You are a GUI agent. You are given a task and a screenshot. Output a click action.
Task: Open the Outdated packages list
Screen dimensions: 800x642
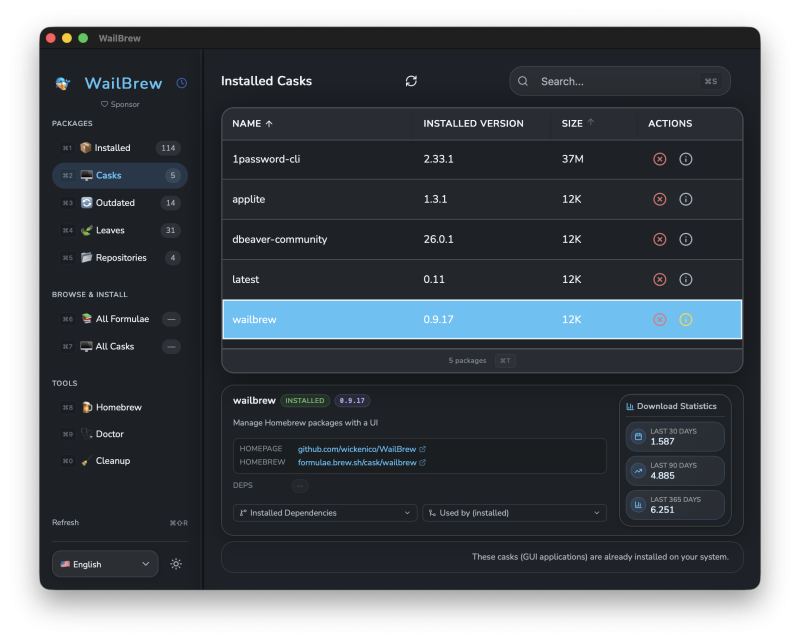click(120, 203)
